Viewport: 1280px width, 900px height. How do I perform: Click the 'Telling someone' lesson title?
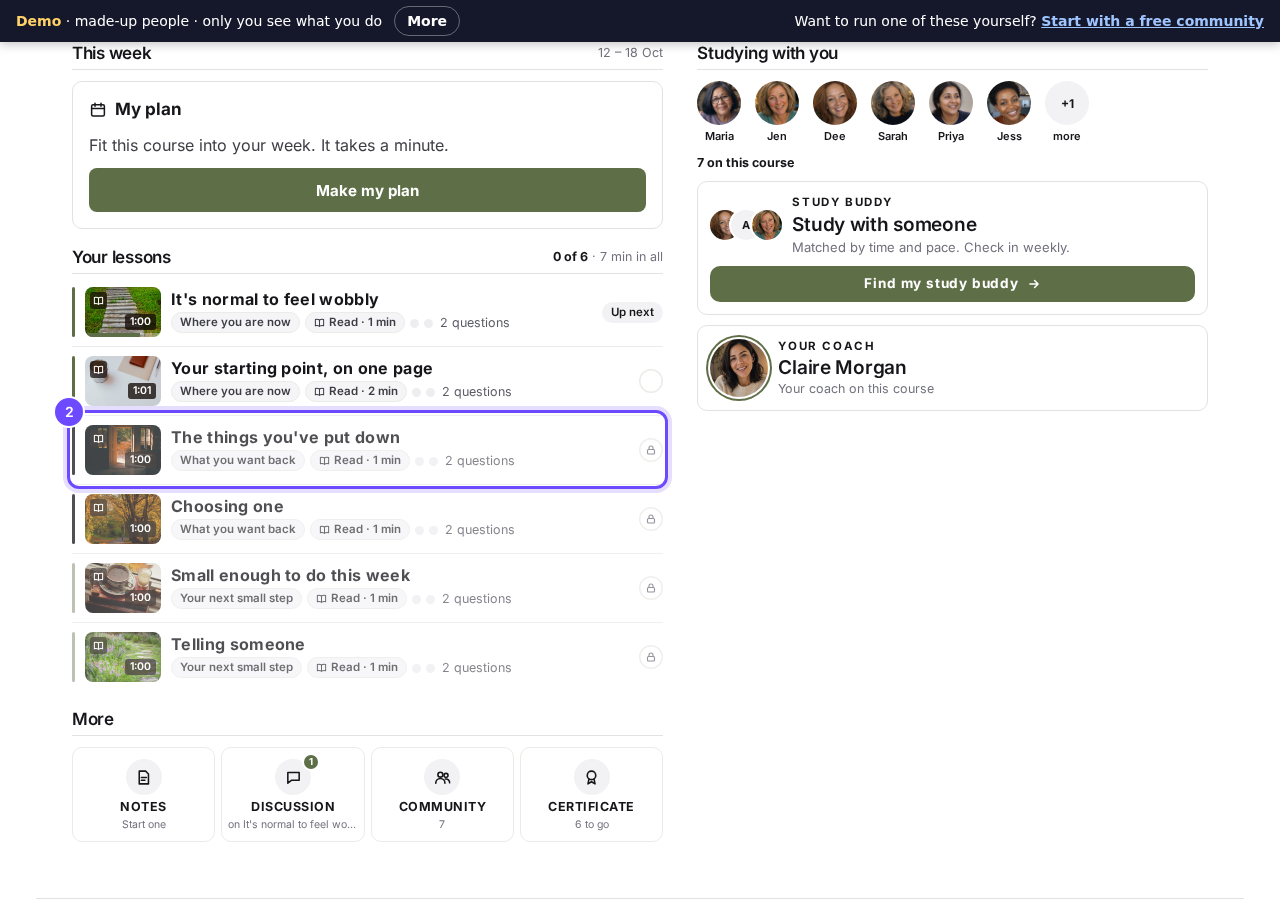point(238,644)
